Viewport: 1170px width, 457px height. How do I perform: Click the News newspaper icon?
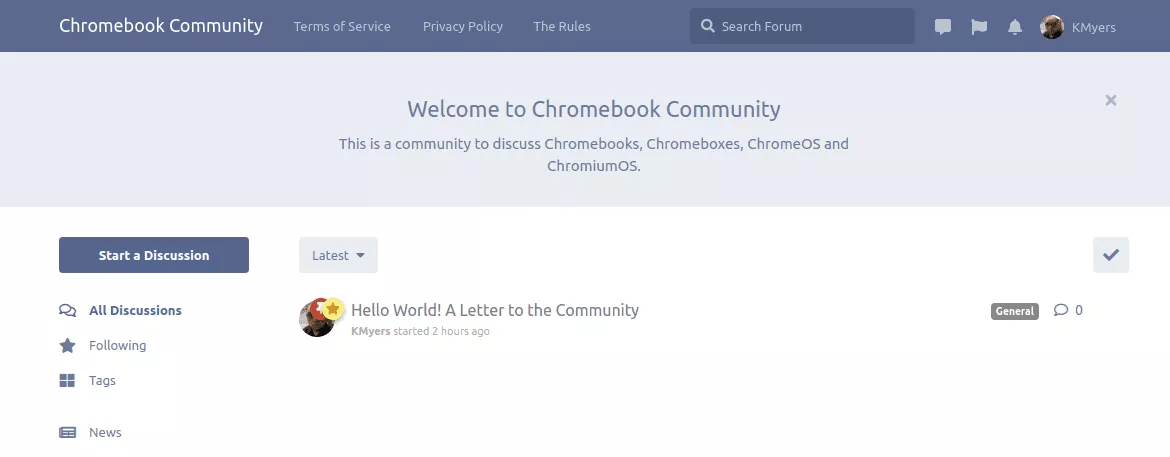click(x=67, y=433)
